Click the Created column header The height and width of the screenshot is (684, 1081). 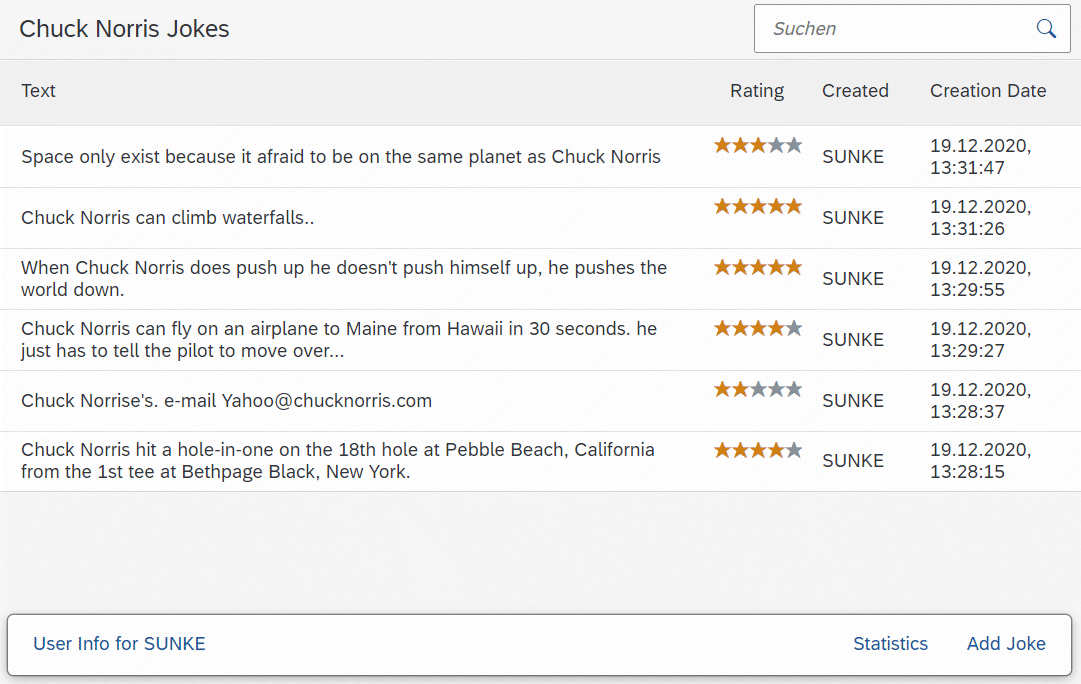coord(855,91)
